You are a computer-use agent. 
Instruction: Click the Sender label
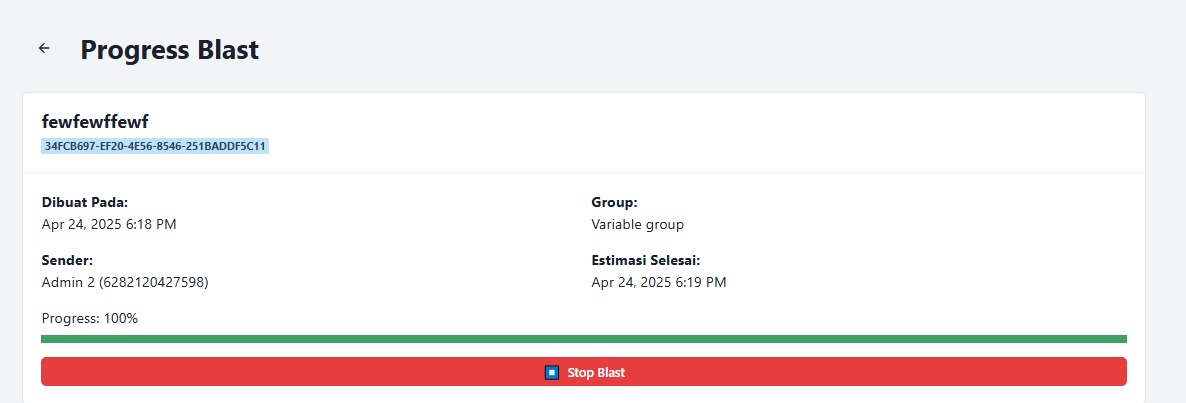(x=67, y=261)
